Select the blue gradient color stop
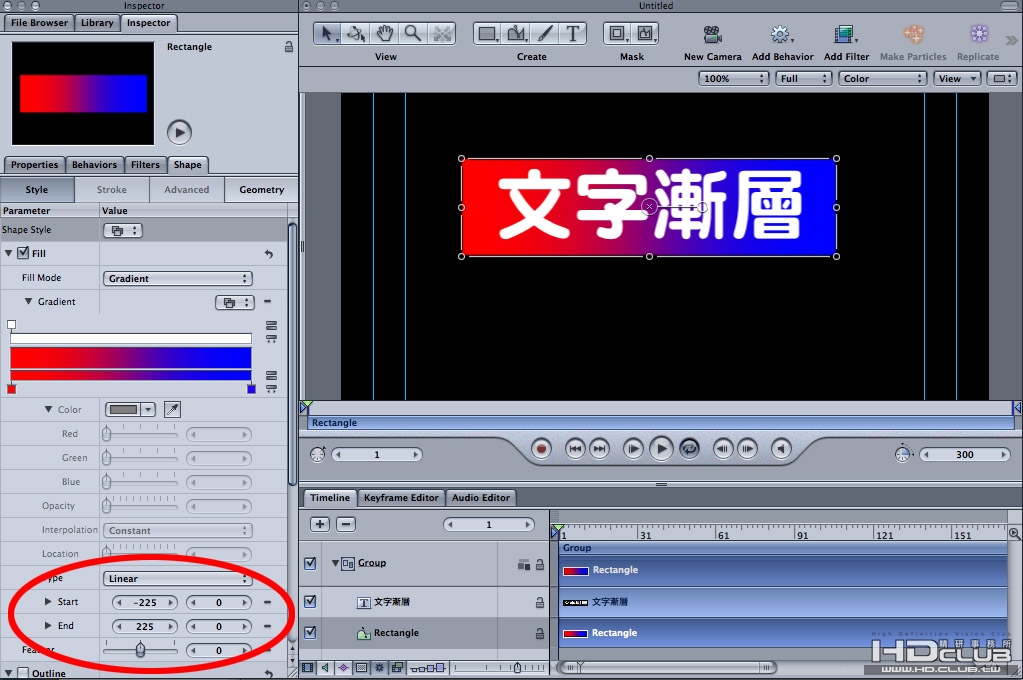The image size is (1023, 680). 251,389
